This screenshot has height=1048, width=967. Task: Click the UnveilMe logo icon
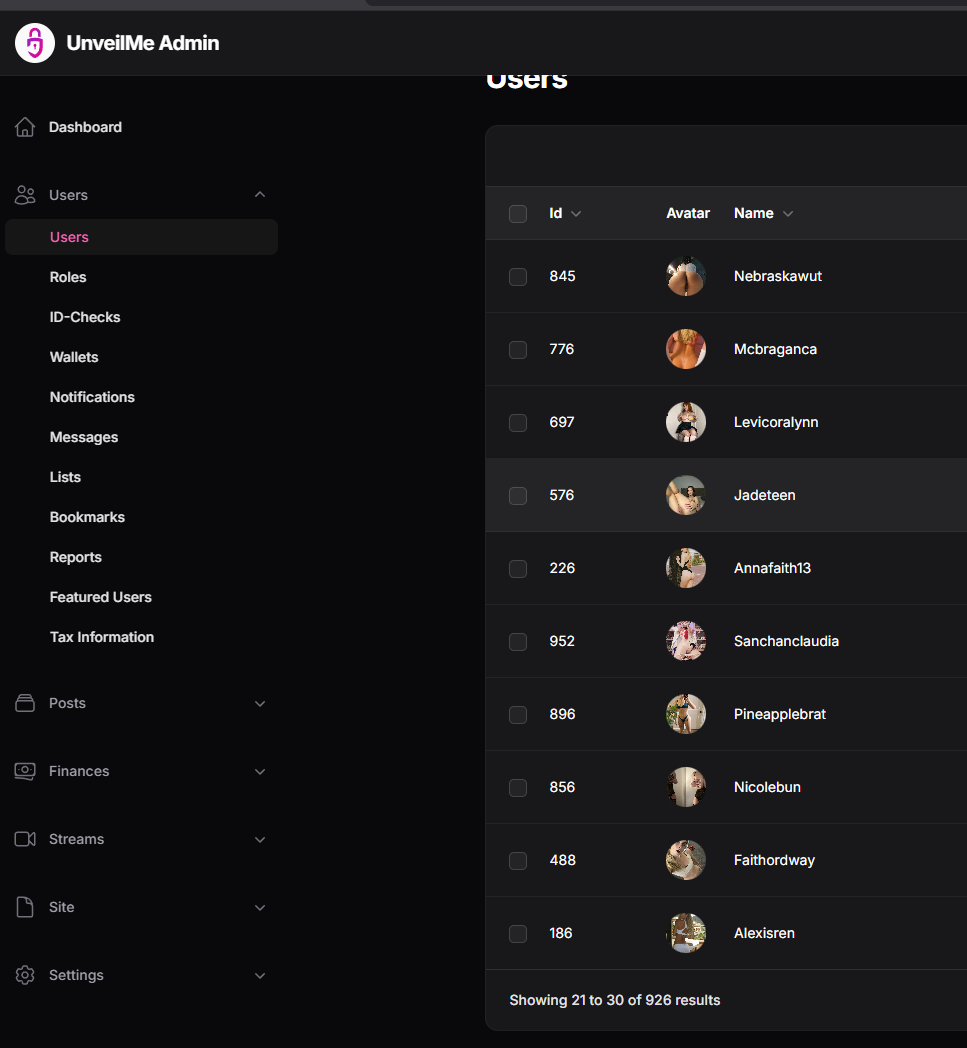[35, 43]
